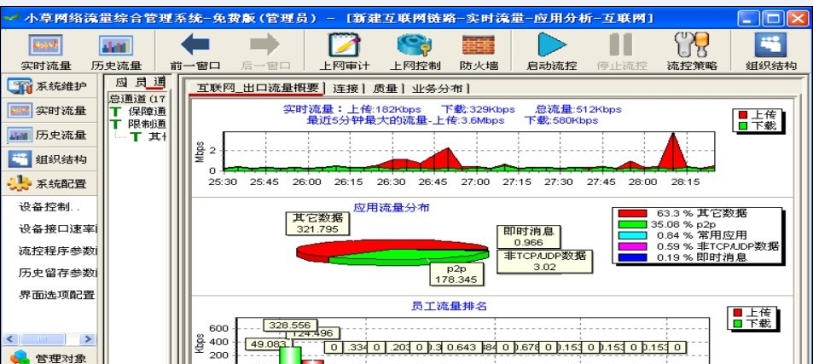Image resolution: width=813 pixels, height=364 pixels.
Task: Switch to the 质量 tab
Action: [385, 89]
